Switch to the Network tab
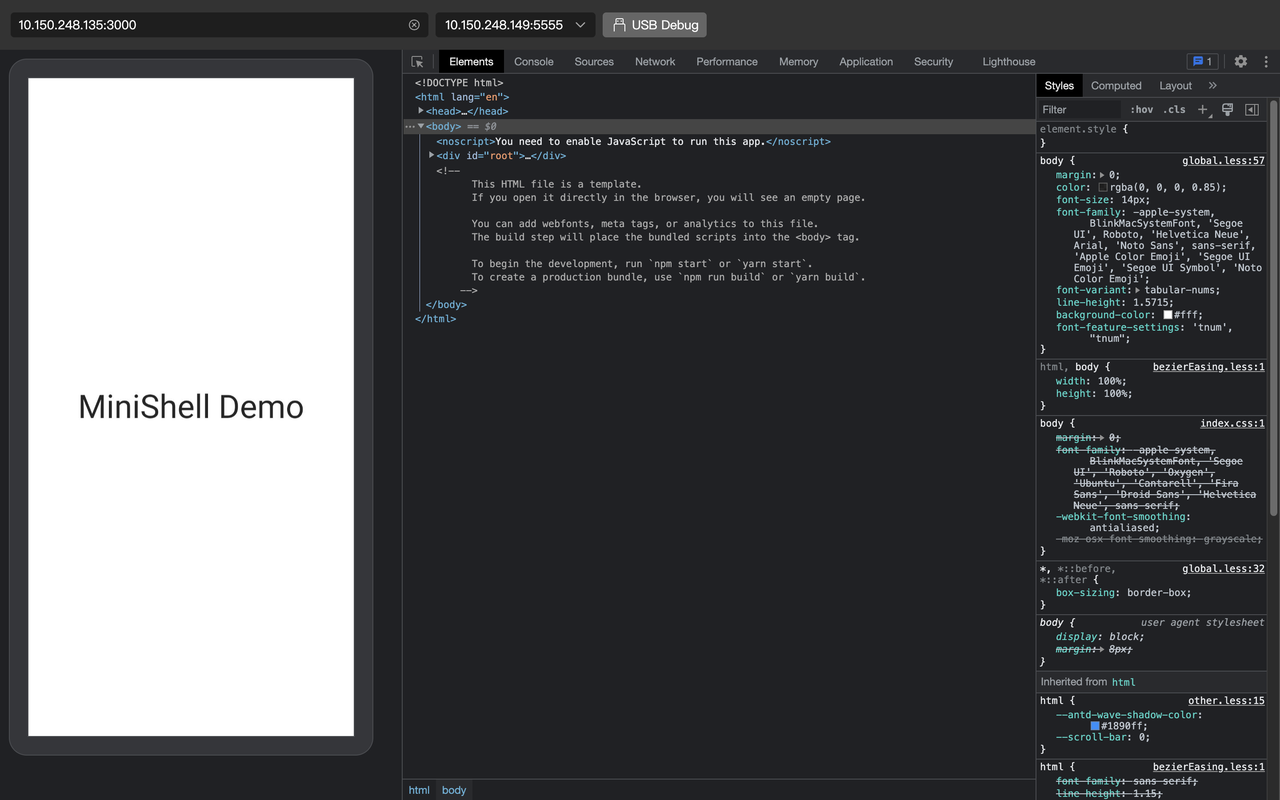Viewport: 1280px width, 800px height. [x=655, y=61]
